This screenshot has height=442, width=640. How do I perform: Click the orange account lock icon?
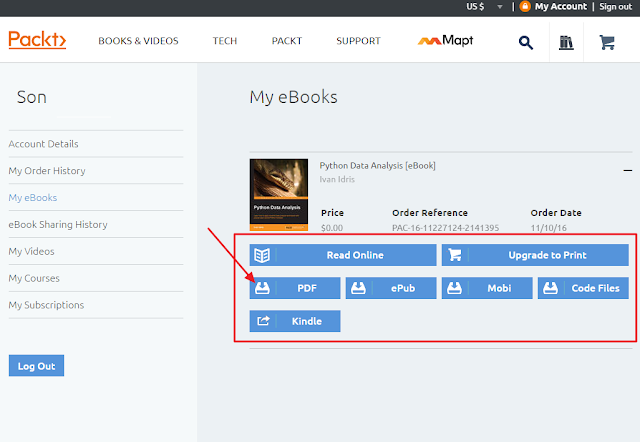point(525,7)
